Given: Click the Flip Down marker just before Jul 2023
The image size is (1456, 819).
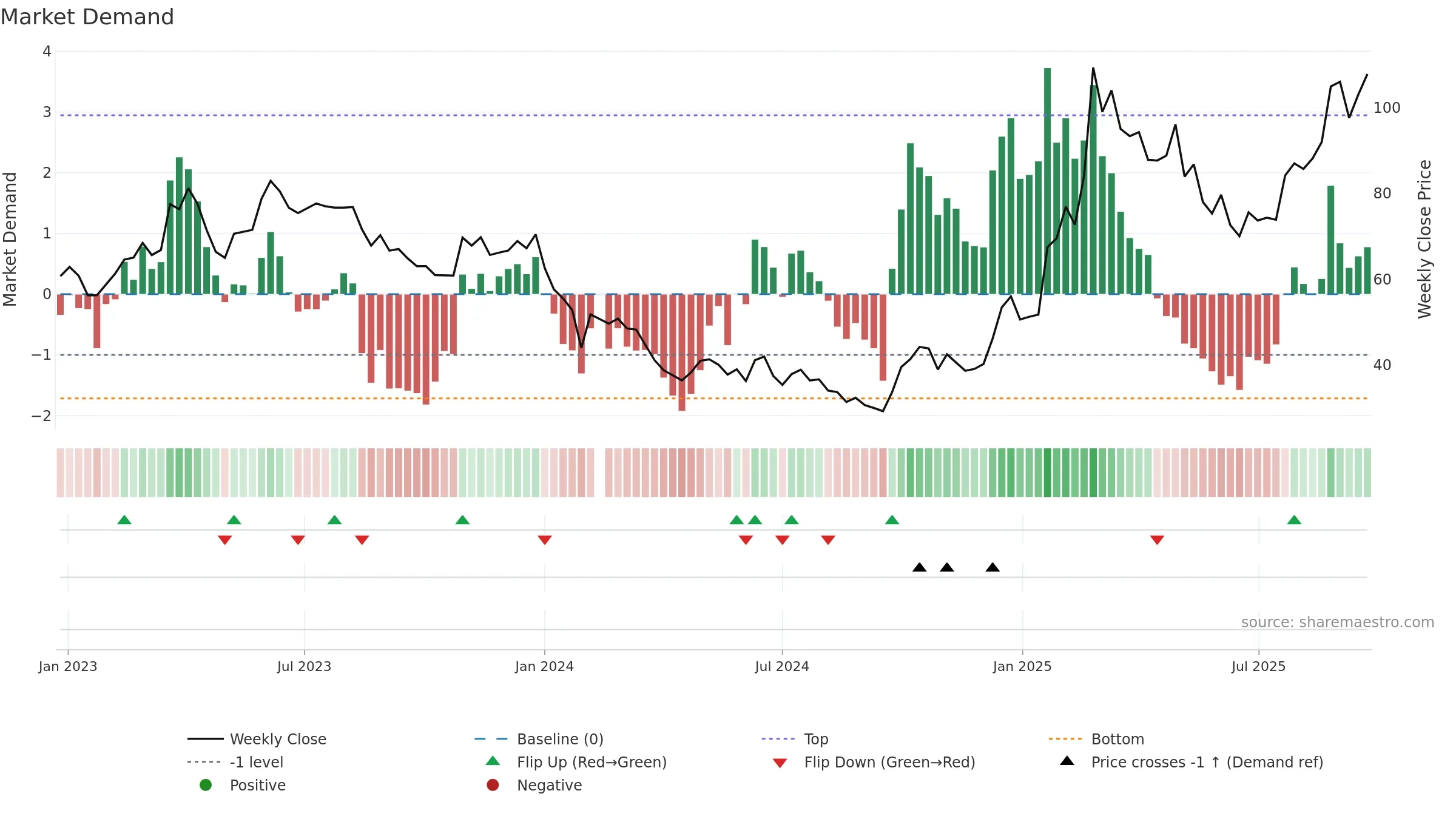Looking at the screenshot, I should [x=298, y=540].
